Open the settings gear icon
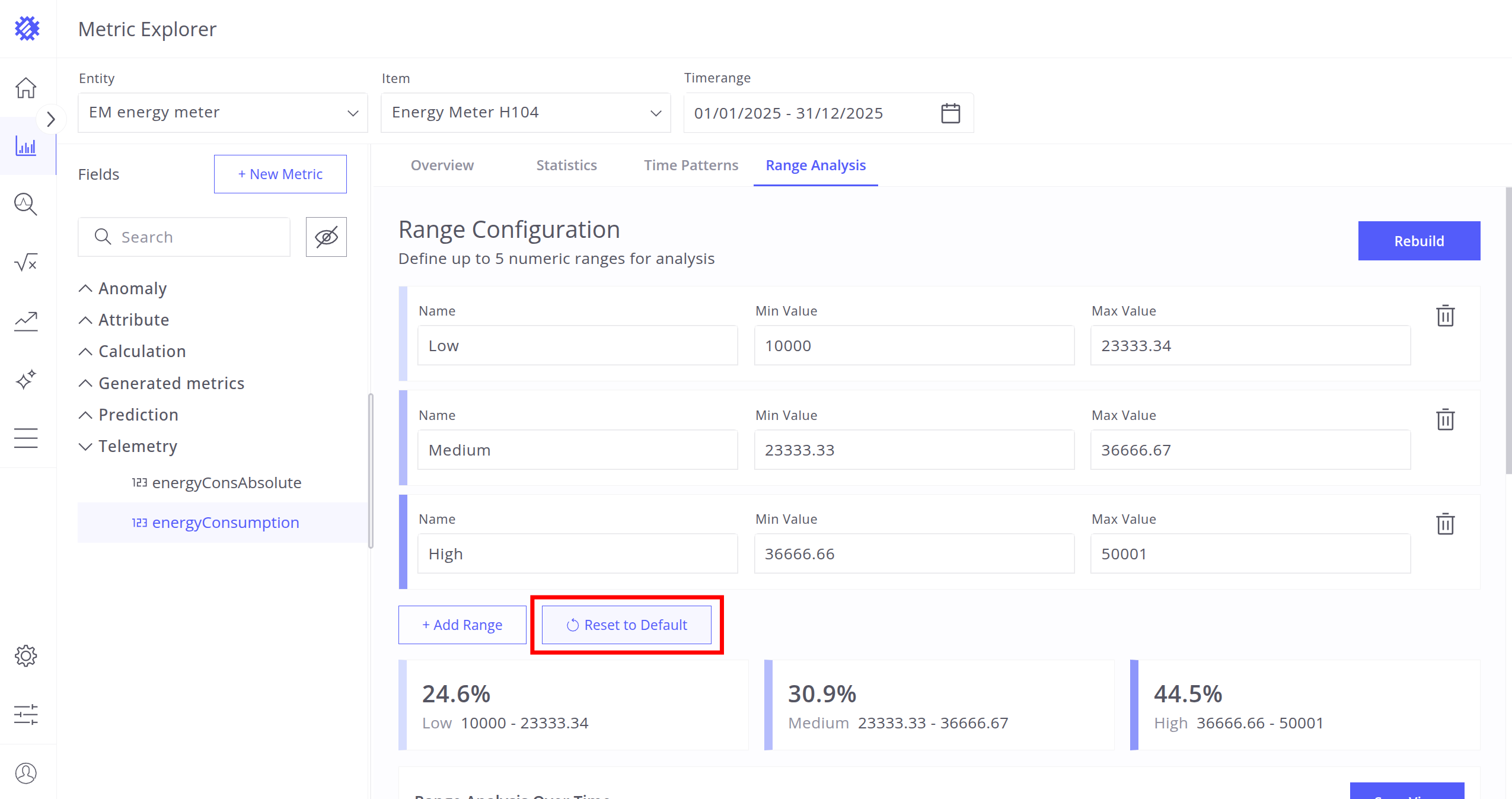This screenshot has height=799, width=1512. click(x=25, y=656)
